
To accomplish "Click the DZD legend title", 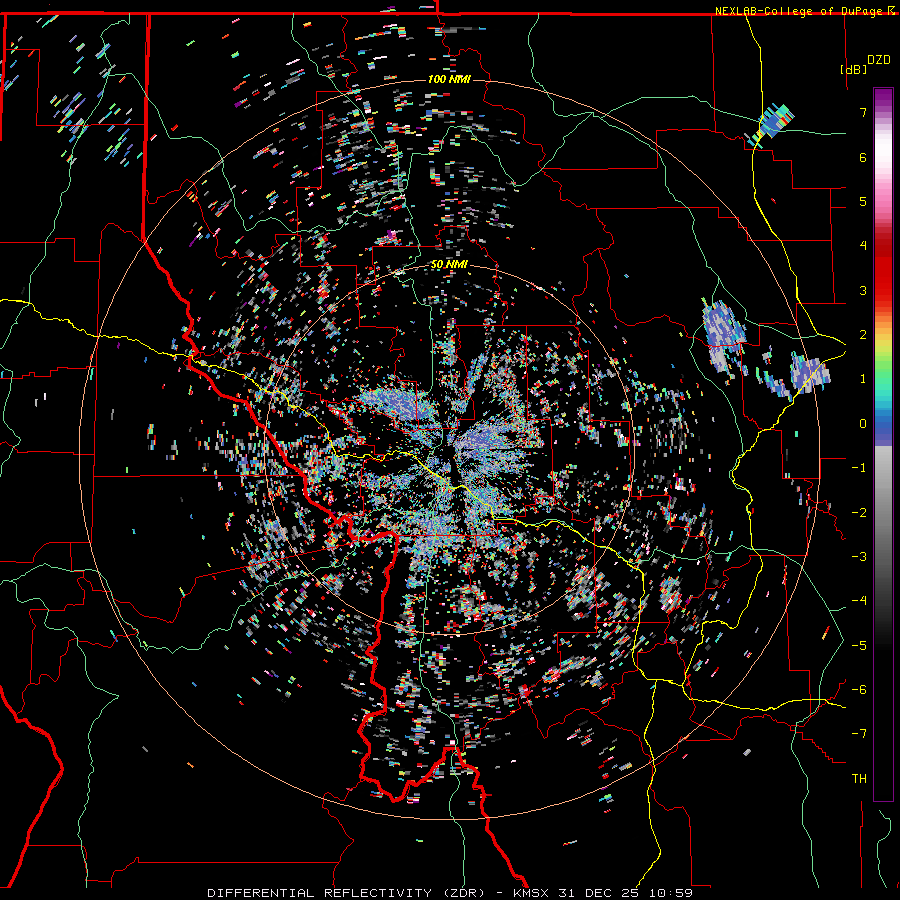I will [878, 60].
